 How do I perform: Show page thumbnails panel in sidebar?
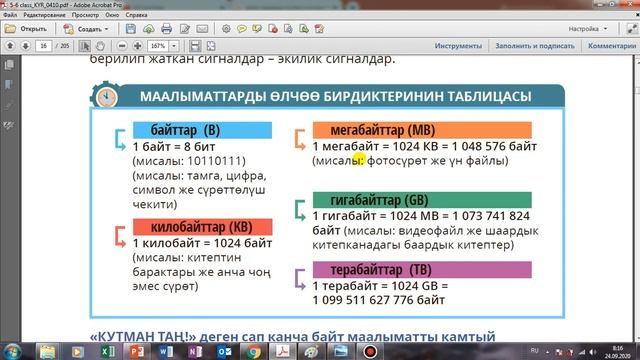[9, 65]
